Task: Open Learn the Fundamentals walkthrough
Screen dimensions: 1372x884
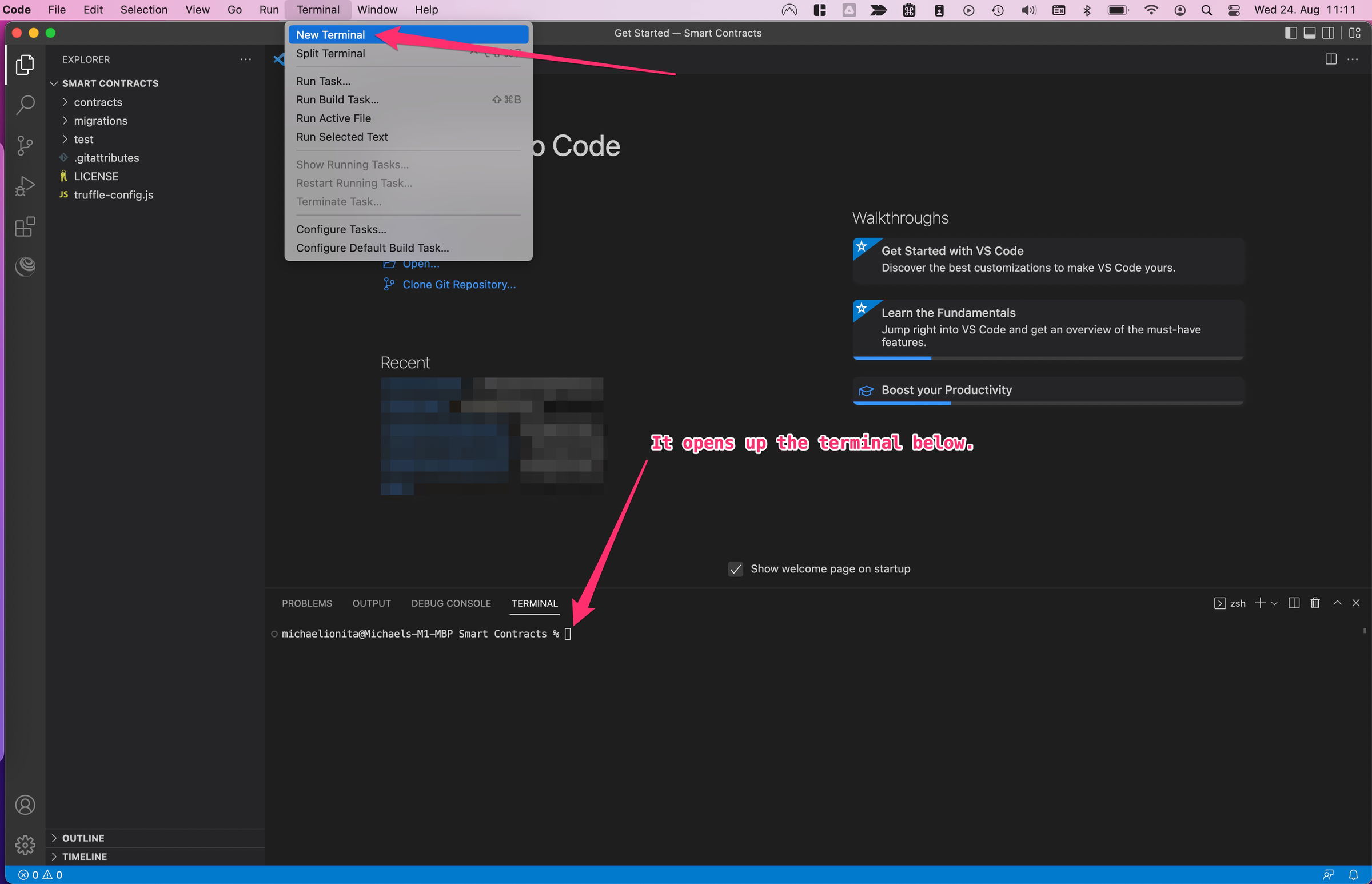Action: (x=1048, y=329)
